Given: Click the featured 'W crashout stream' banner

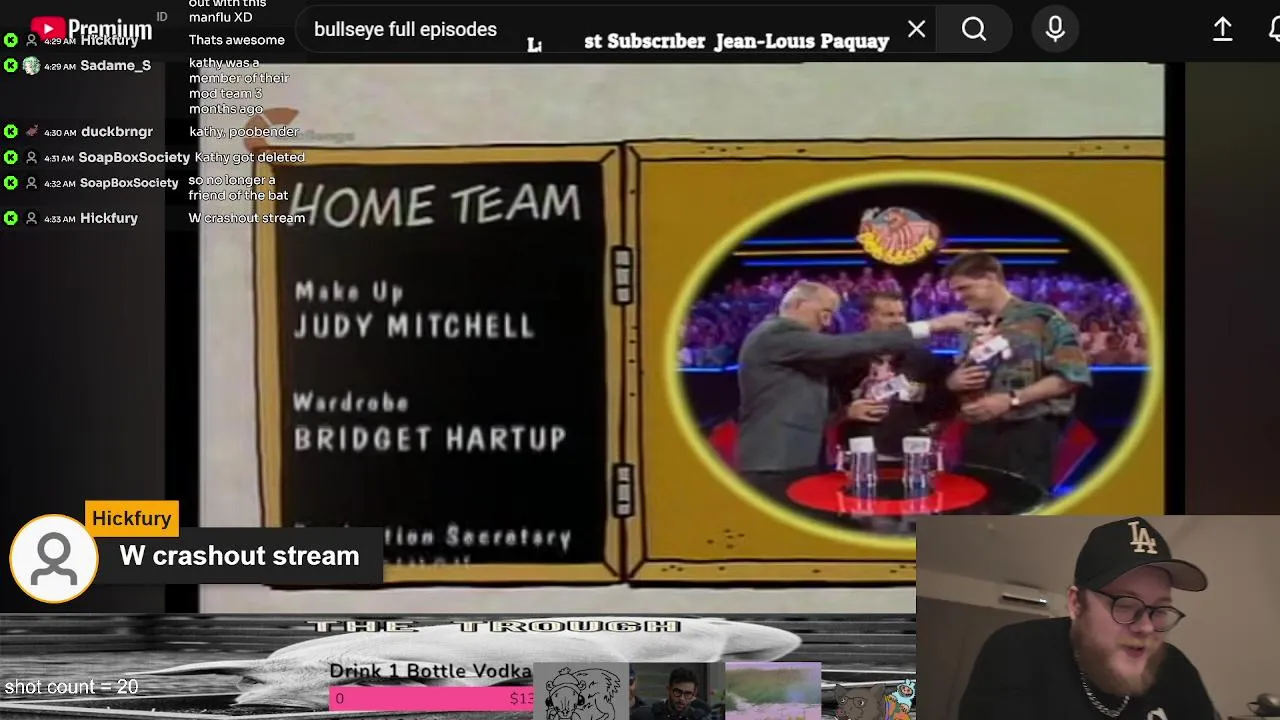Looking at the screenshot, I should (239, 556).
